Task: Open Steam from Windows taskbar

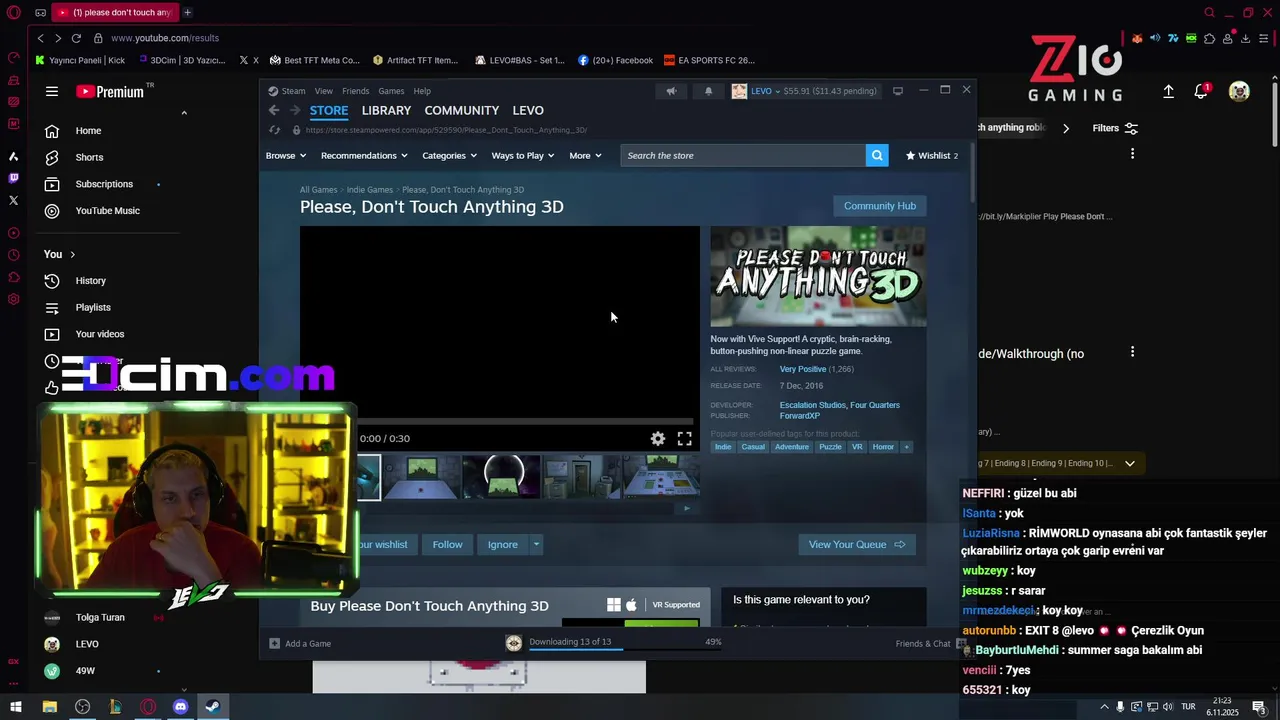Action: [x=213, y=707]
